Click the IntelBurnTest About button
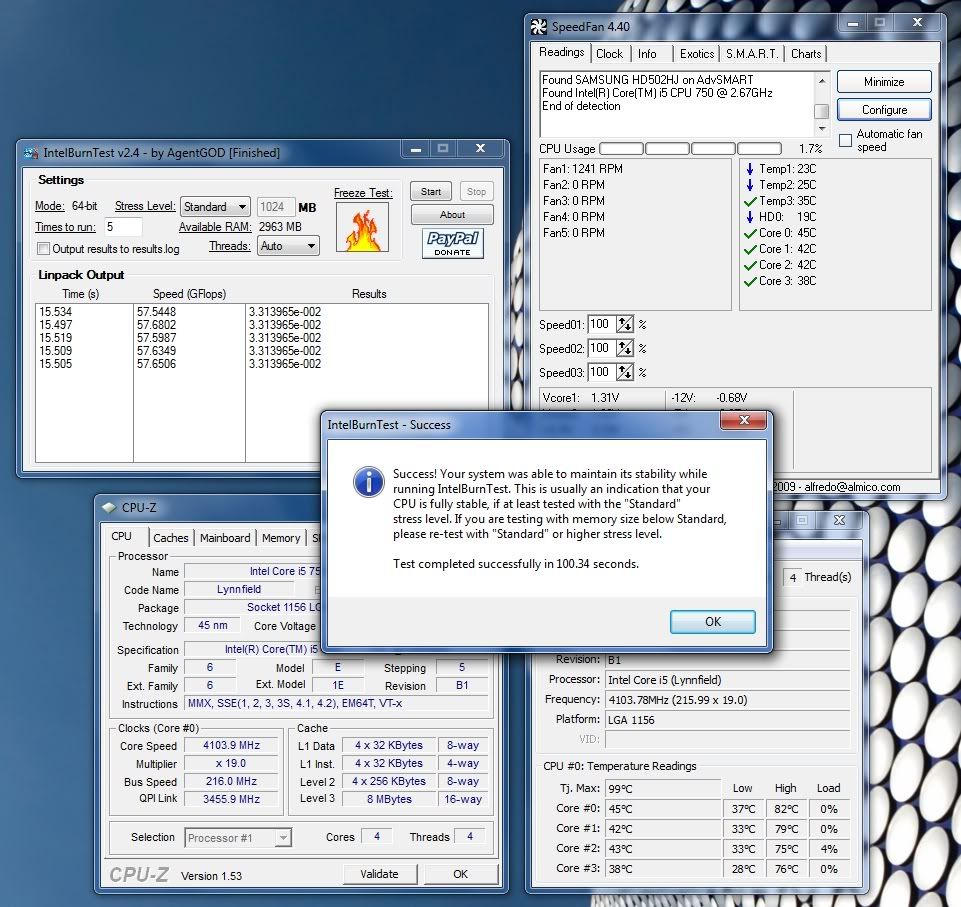This screenshot has width=961, height=907. click(452, 214)
